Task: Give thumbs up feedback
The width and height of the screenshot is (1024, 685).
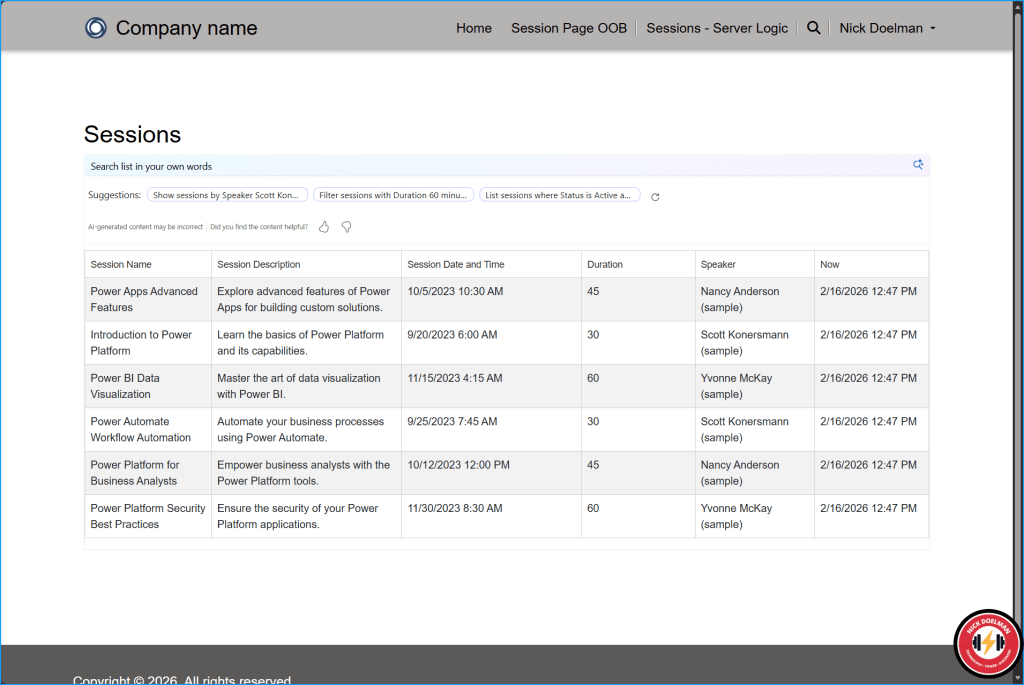Action: (x=324, y=227)
